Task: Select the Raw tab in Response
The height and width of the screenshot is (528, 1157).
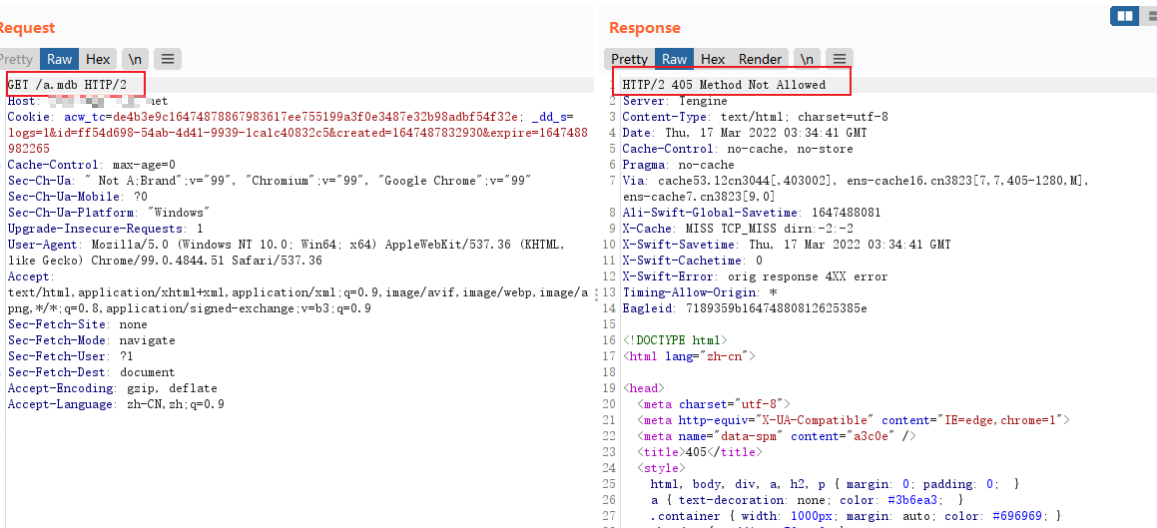Action: pos(675,59)
